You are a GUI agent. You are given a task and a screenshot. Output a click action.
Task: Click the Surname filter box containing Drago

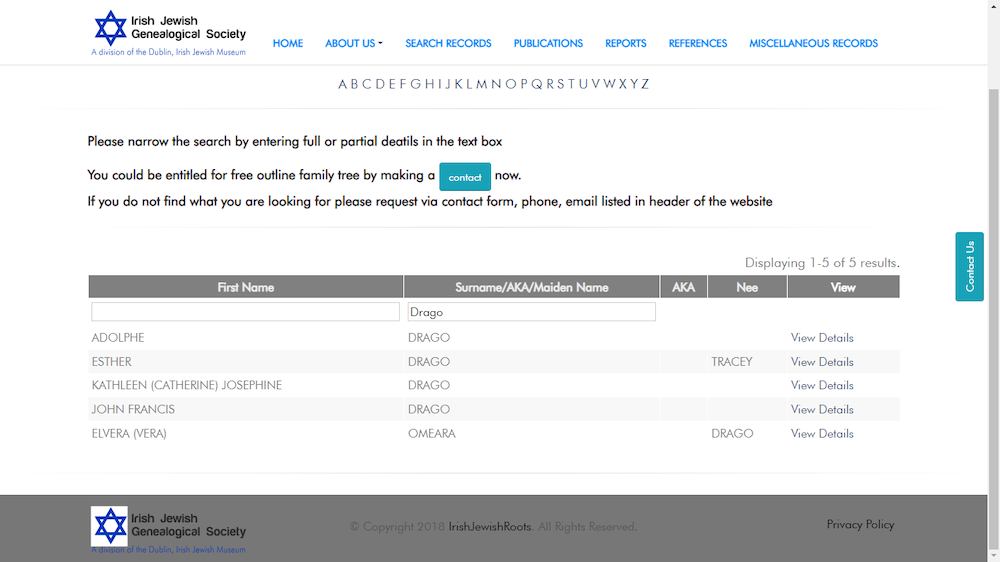531,312
